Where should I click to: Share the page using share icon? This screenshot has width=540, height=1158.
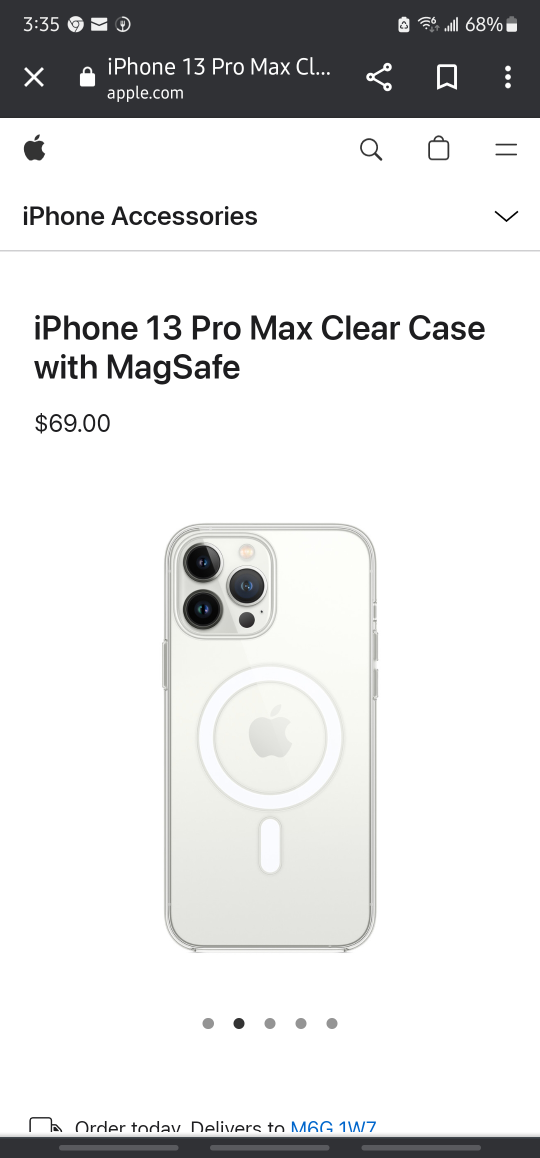[x=379, y=77]
